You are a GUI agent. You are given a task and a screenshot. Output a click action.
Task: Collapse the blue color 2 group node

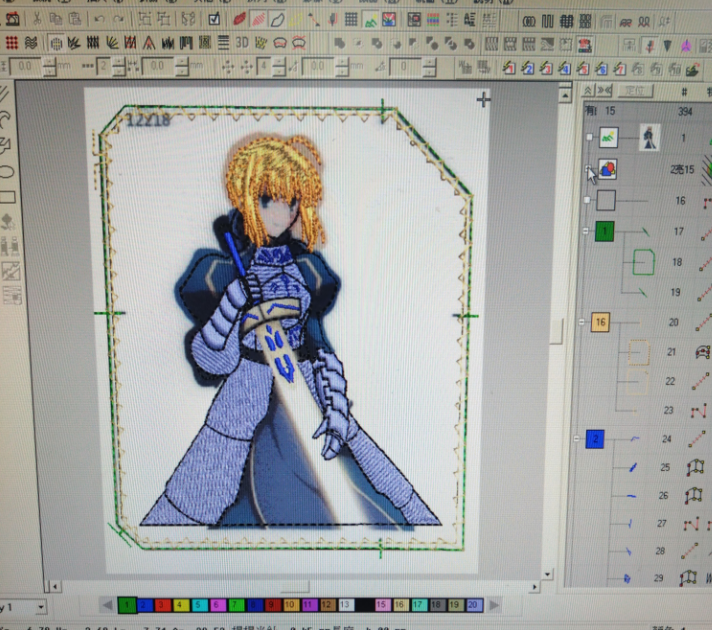point(577,439)
